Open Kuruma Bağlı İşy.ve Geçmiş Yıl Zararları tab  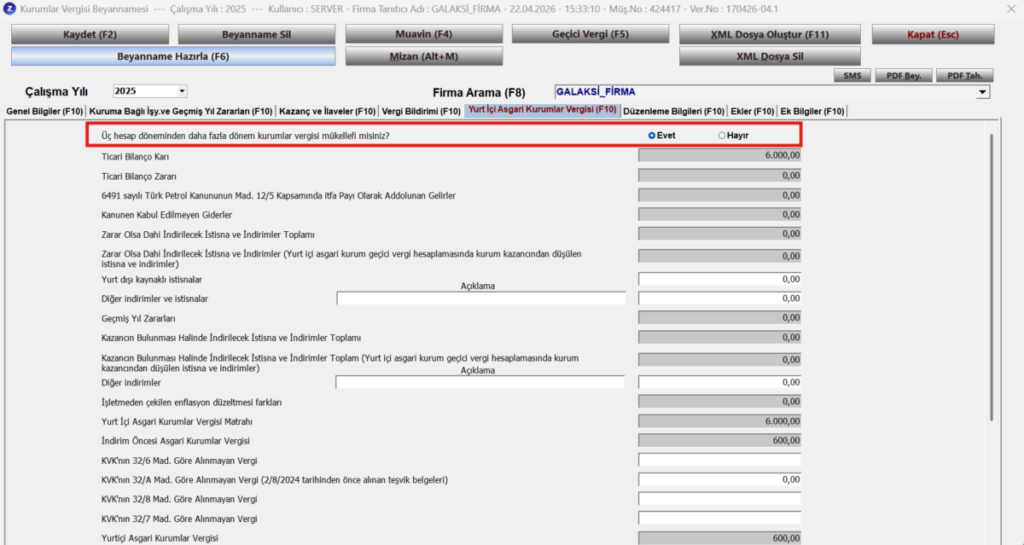pos(181,112)
